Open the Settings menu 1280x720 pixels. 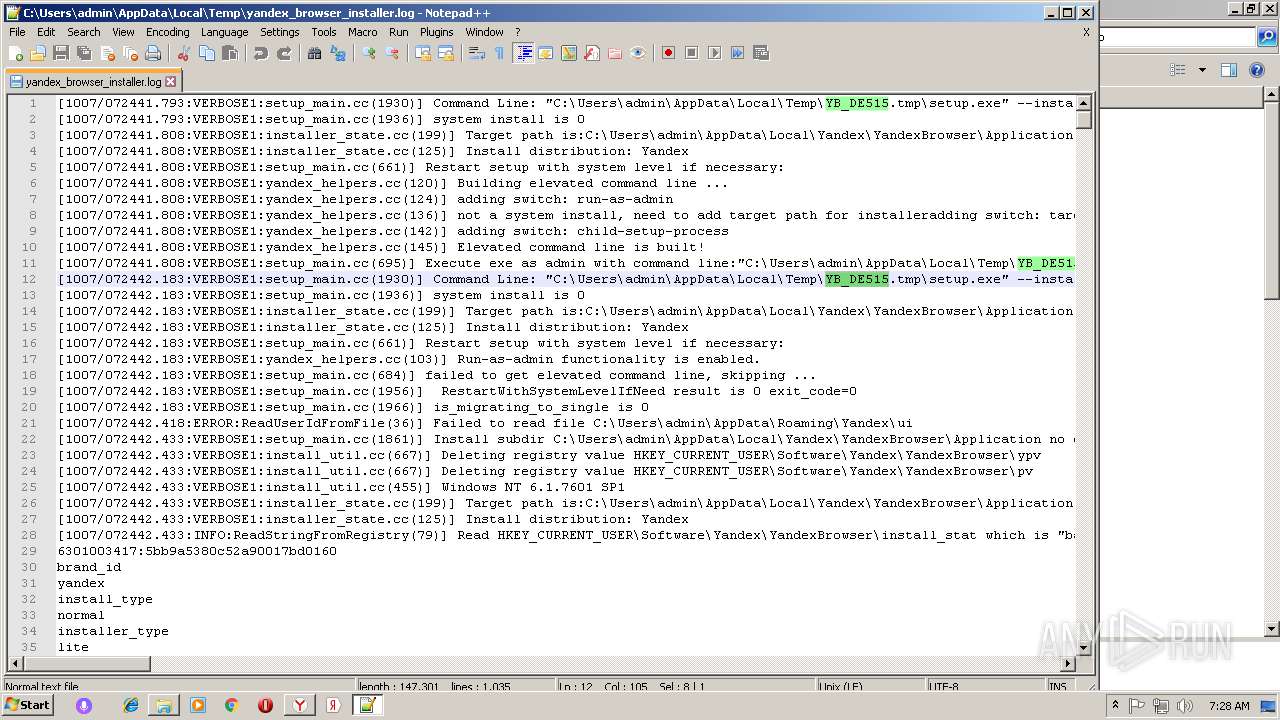click(279, 32)
